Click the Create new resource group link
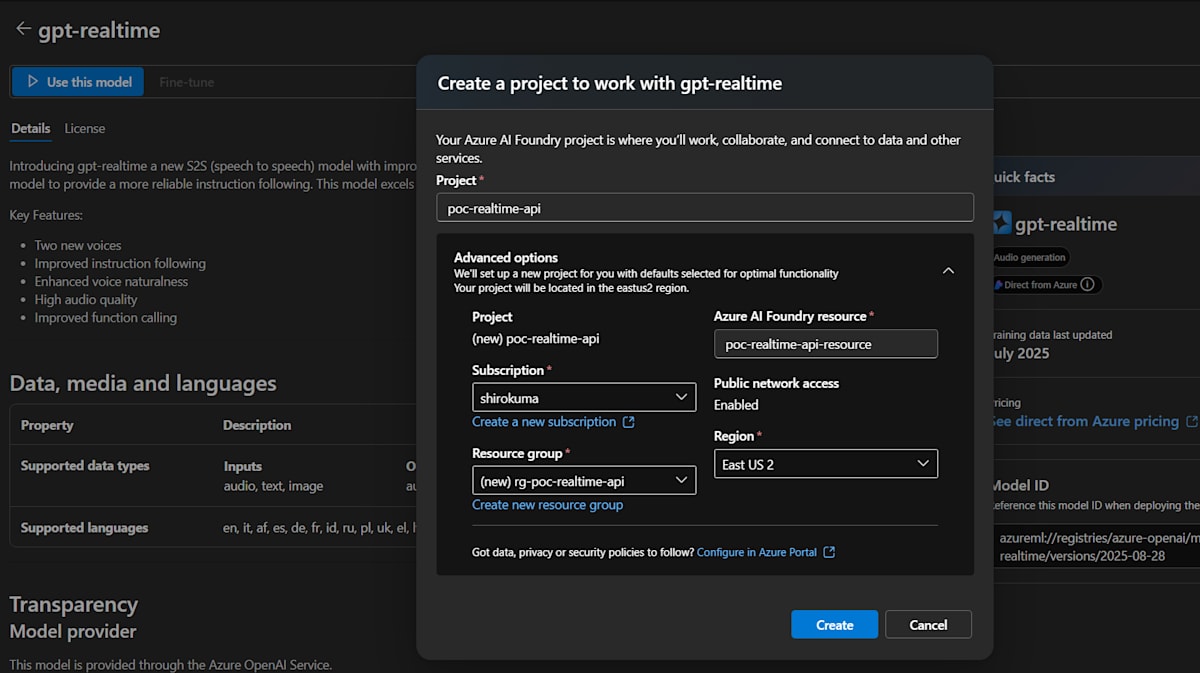Image resolution: width=1200 pixels, height=673 pixels. 547,505
